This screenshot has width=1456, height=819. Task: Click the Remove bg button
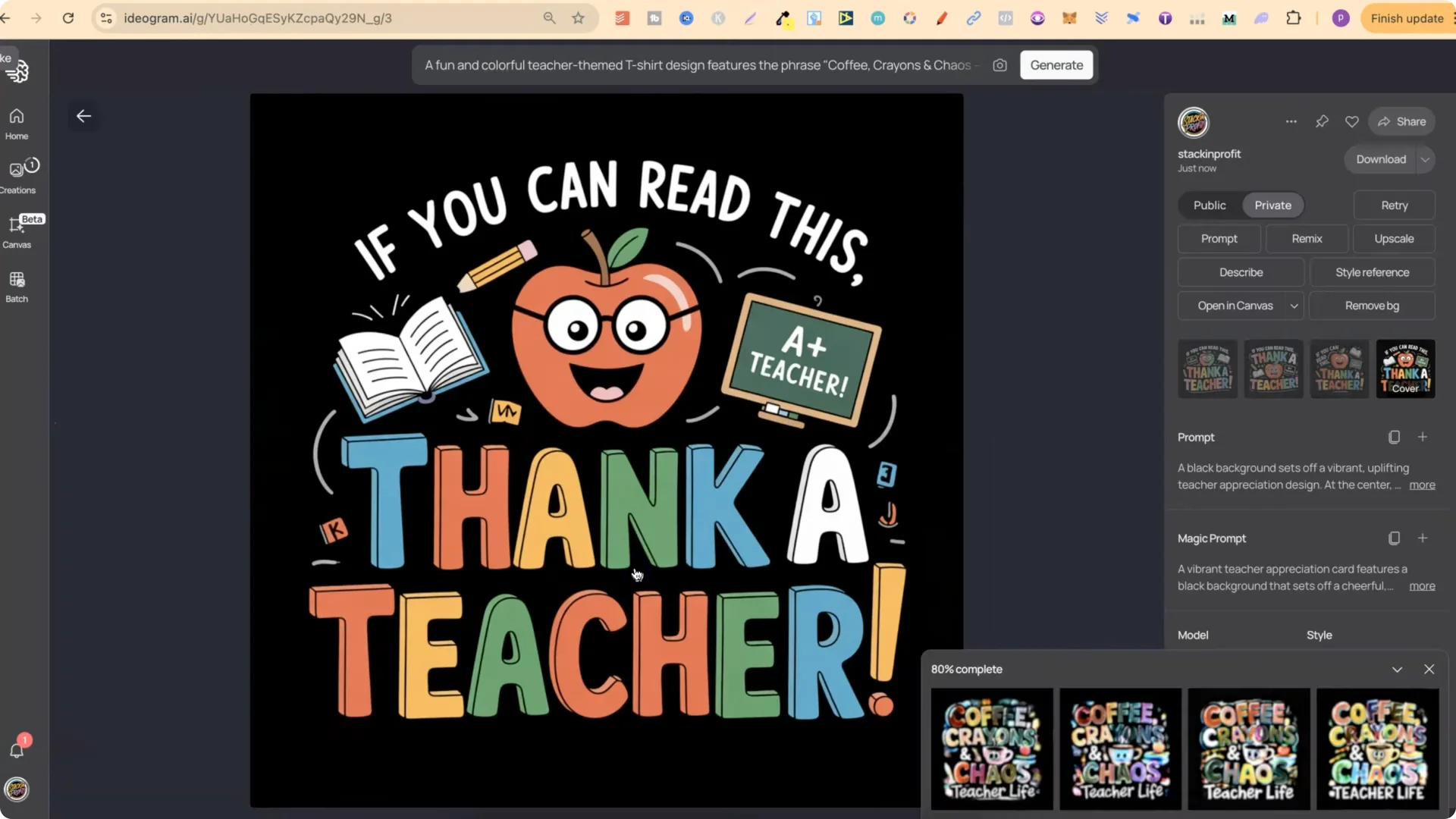coord(1371,306)
